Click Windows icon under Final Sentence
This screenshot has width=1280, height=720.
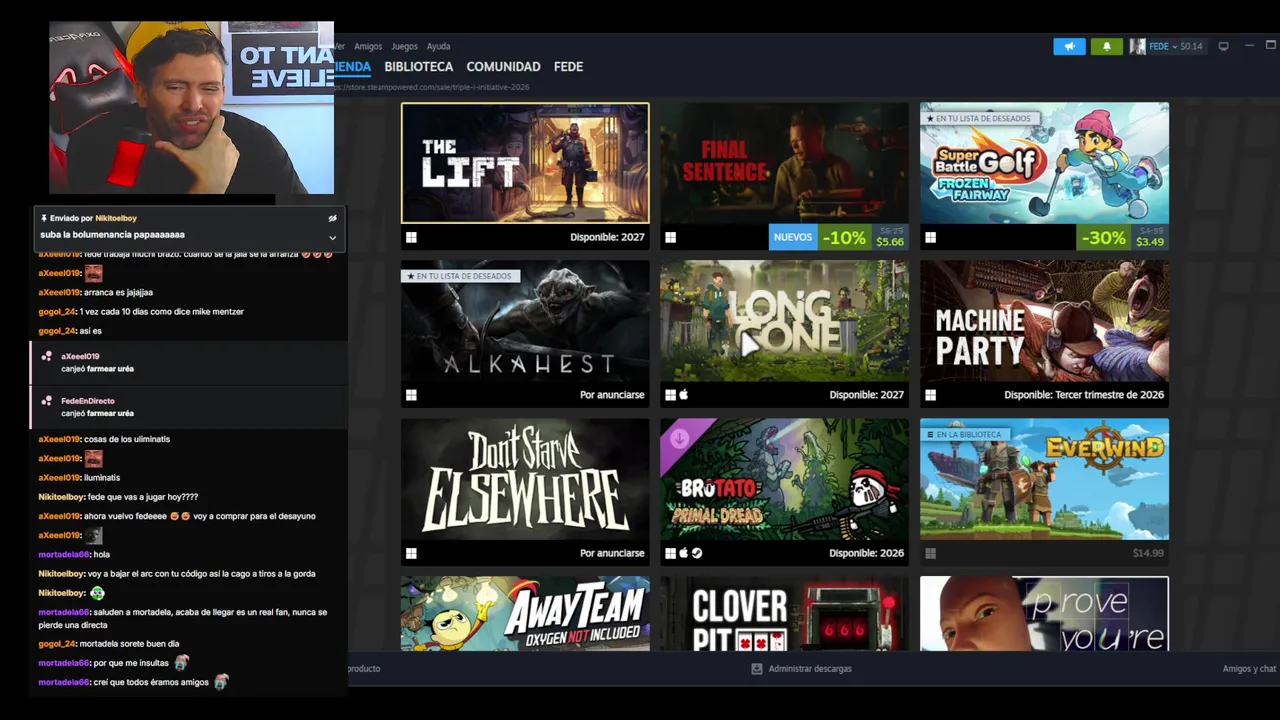pyautogui.click(x=670, y=237)
